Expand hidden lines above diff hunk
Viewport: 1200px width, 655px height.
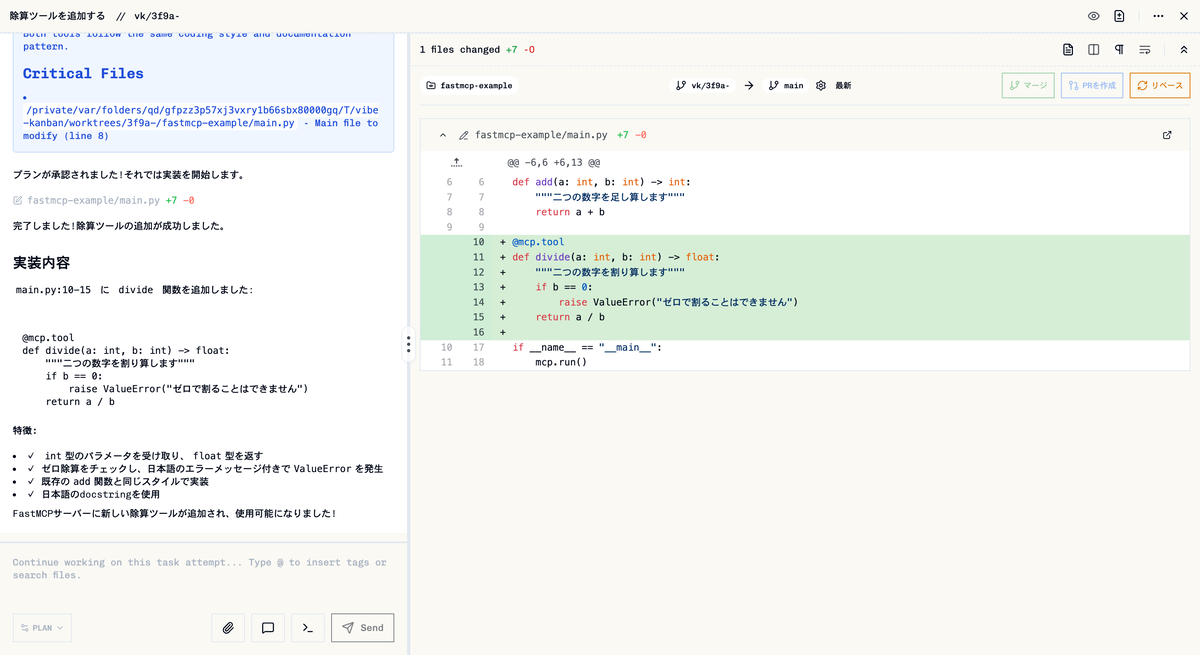point(456,162)
